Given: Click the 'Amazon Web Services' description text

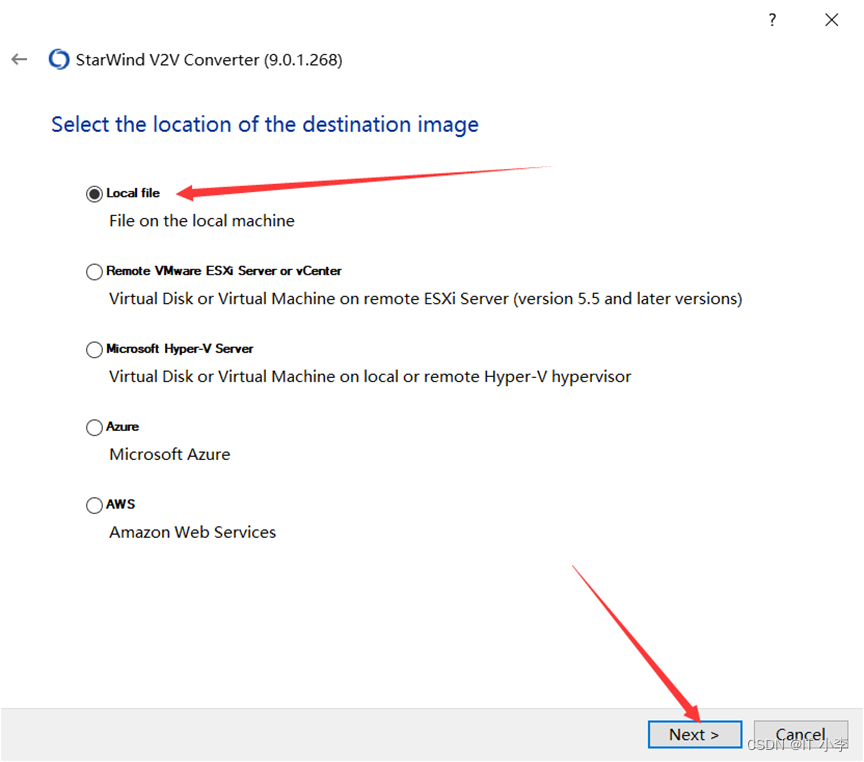Looking at the screenshot, I should tap(192, 532).
